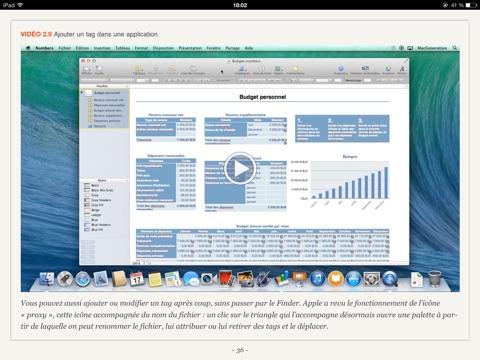Click the Graphiques toolbar icon
480x360 pixels.
pos(242,70)
